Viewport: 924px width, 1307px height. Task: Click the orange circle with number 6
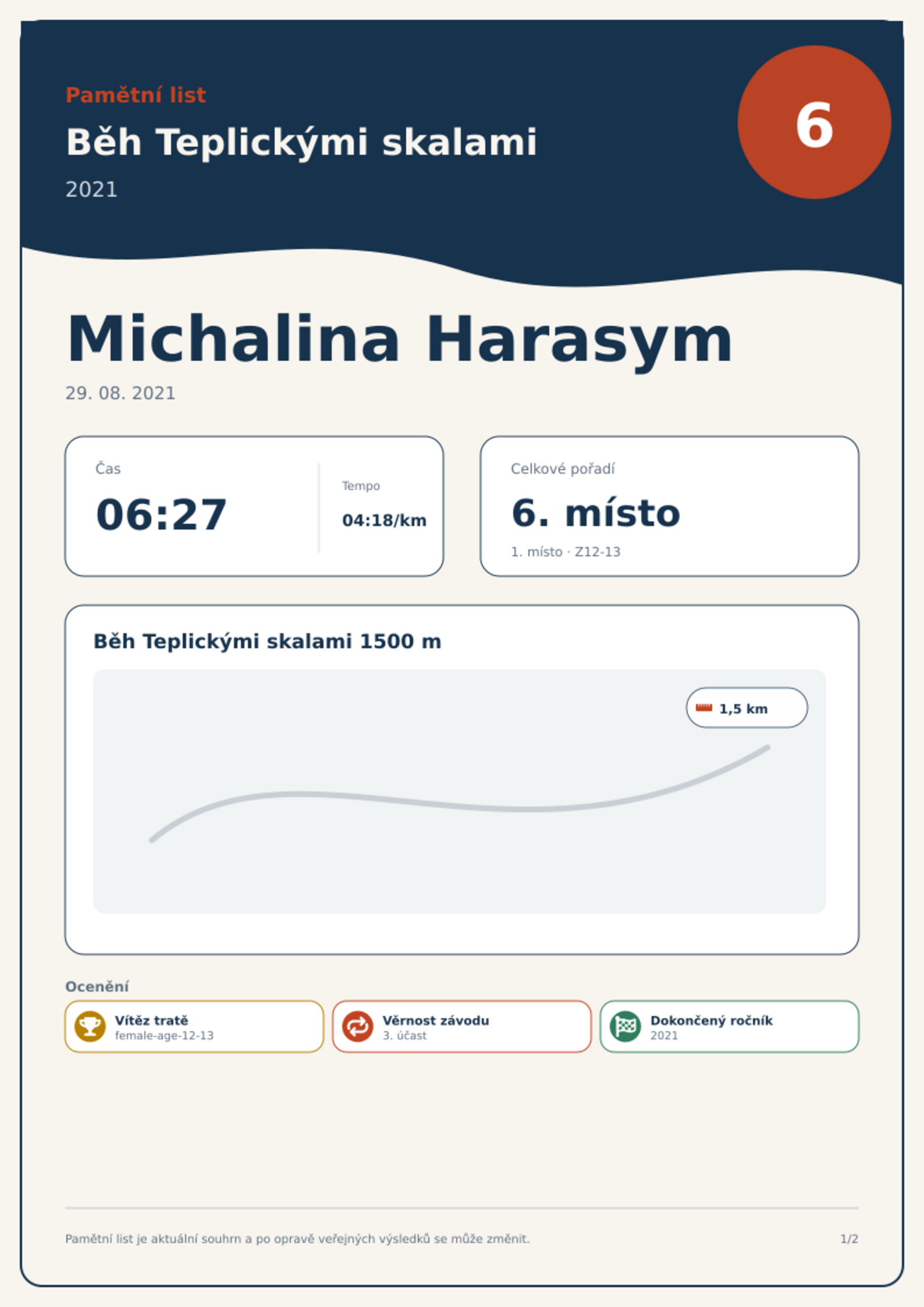pyautogui.click(x=814, y=122)
